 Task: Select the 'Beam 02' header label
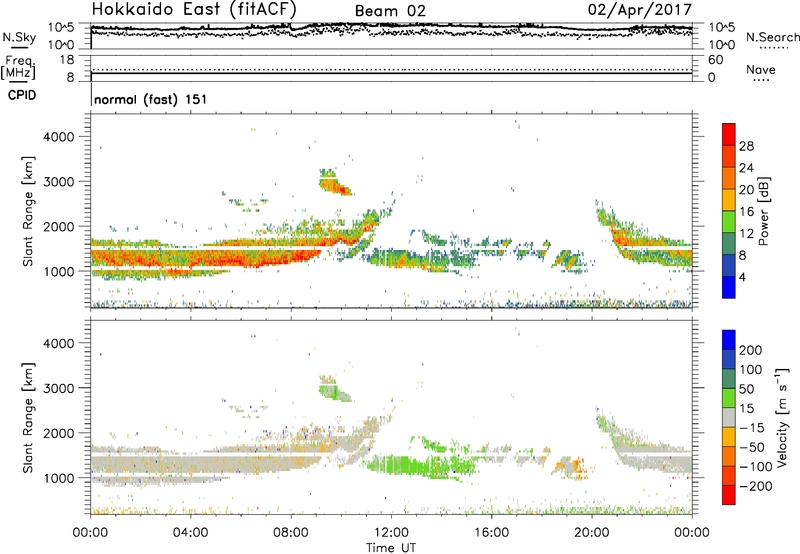390,11
